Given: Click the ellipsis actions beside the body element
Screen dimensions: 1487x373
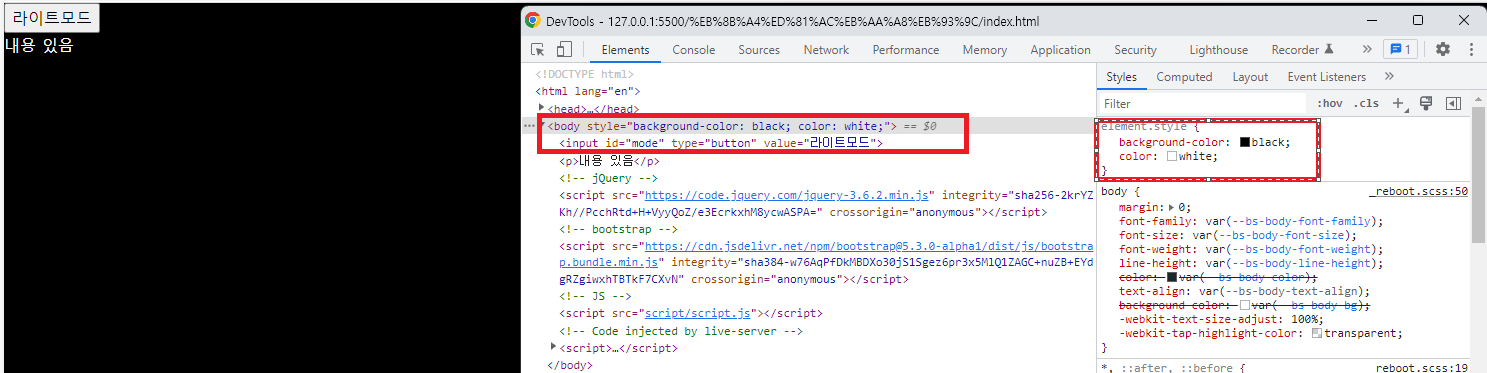Looking at the screenshot, I should tap(529, 126).
